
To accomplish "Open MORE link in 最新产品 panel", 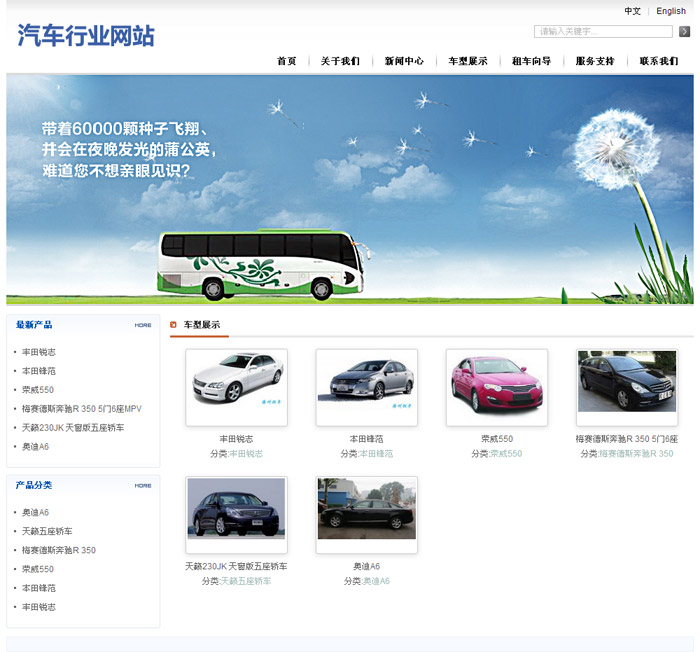I will point(143,325).
